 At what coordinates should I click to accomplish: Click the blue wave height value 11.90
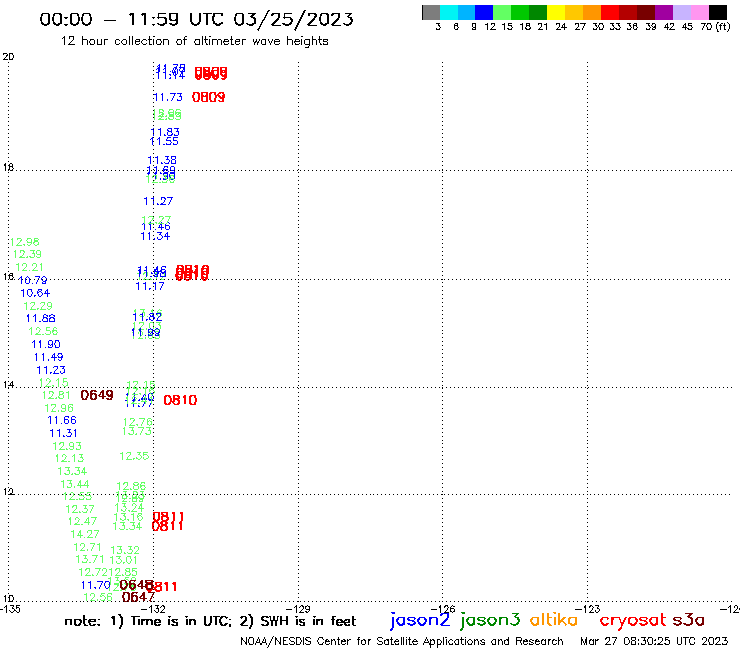46,344
